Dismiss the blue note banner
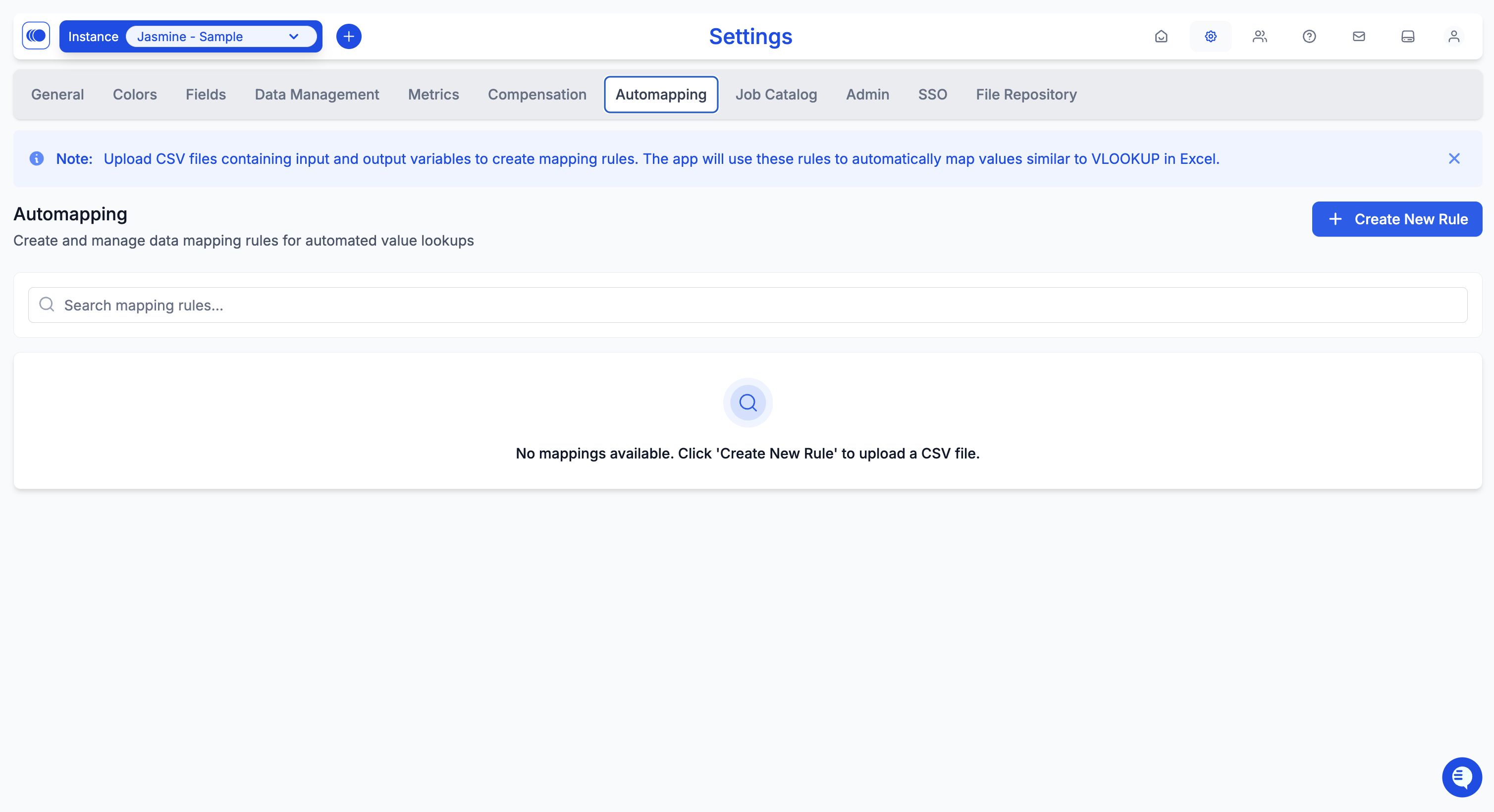The width and height of the screenshot is (1494, 812). (1454, 159)
